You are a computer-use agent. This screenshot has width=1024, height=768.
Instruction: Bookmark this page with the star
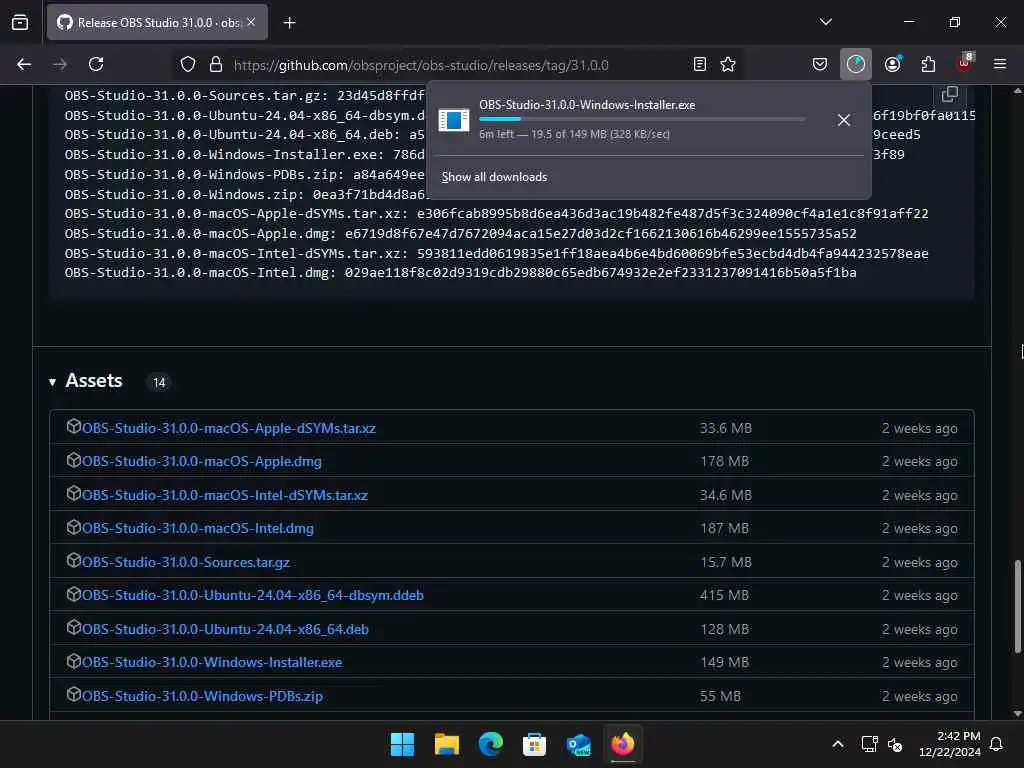point(728,64)
